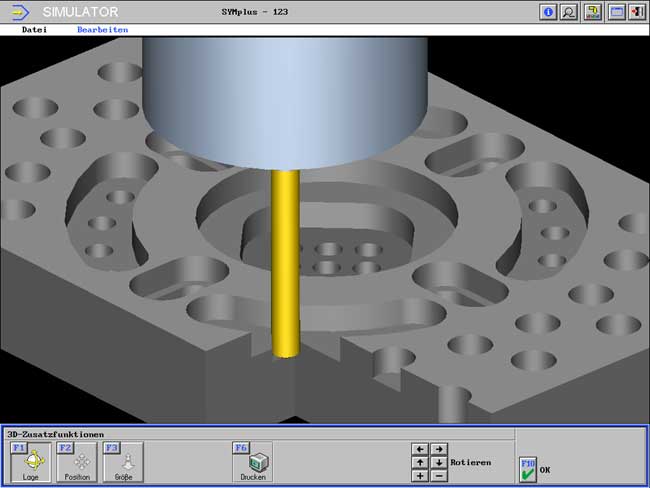Click the yellow milling cutter in 3D view
This screenshot has height=488, width=650.
[285, 270]
